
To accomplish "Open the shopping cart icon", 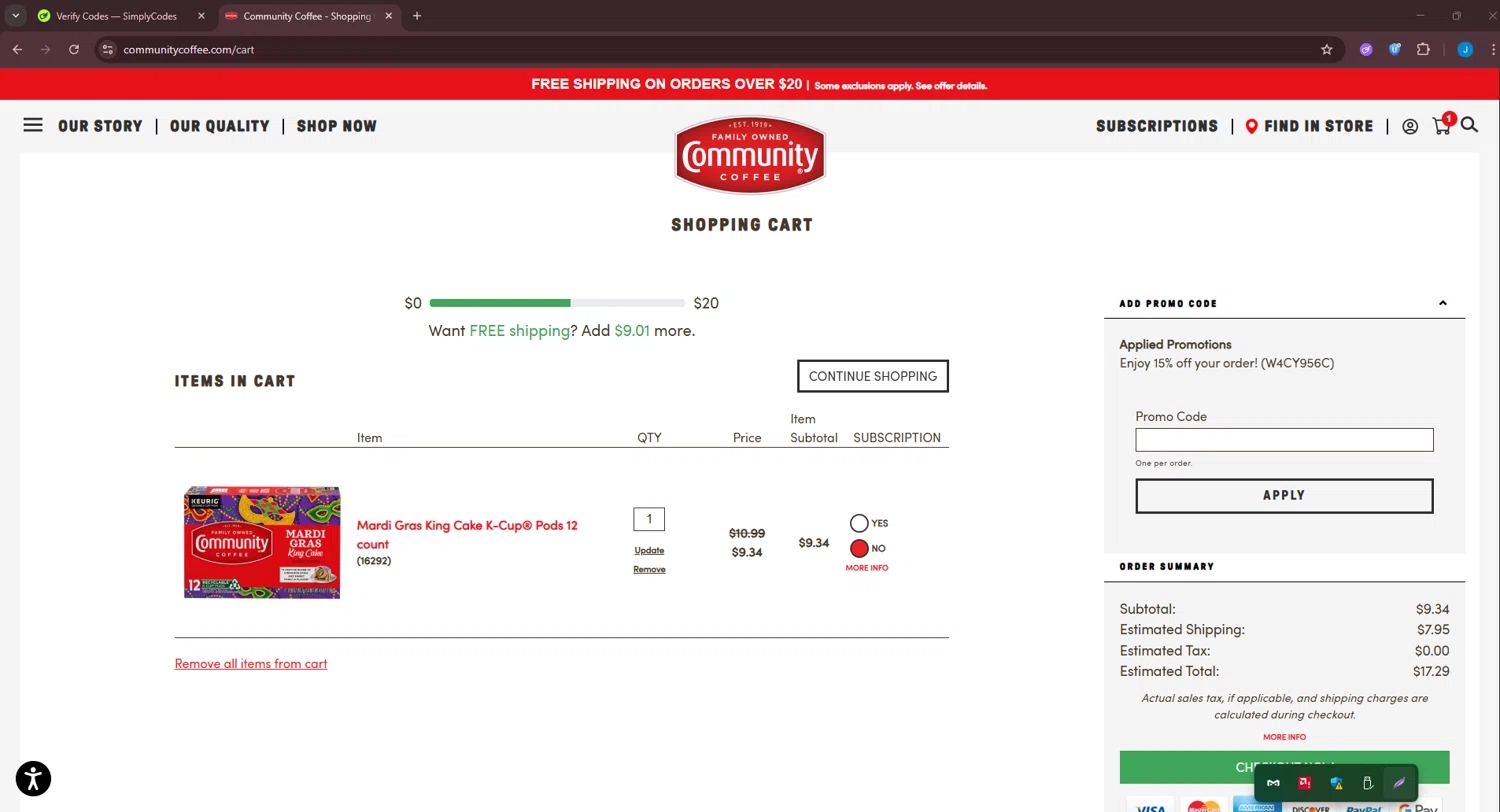I will point(1441,126).
